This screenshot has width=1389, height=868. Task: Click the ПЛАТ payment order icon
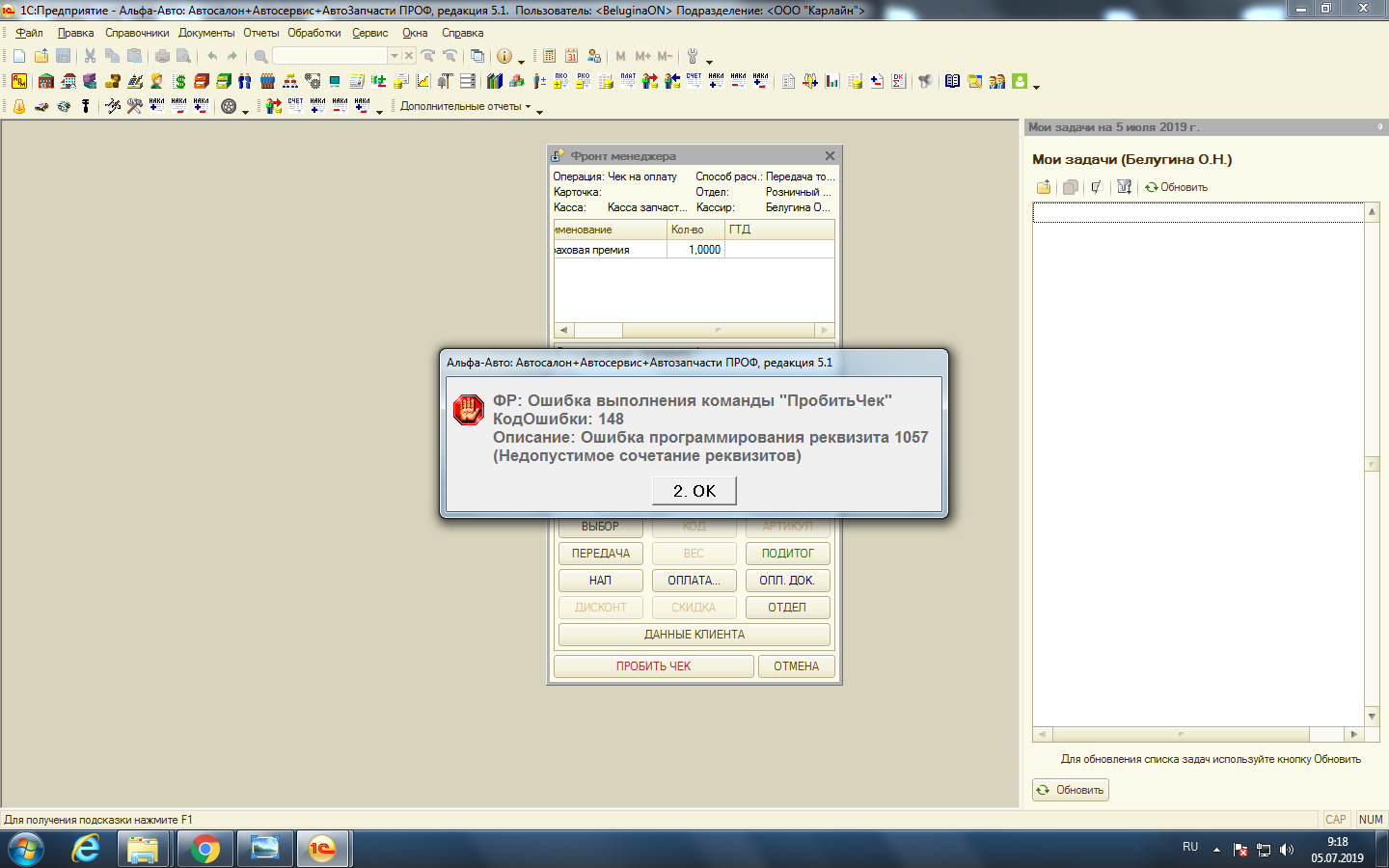tap(628, 81)
